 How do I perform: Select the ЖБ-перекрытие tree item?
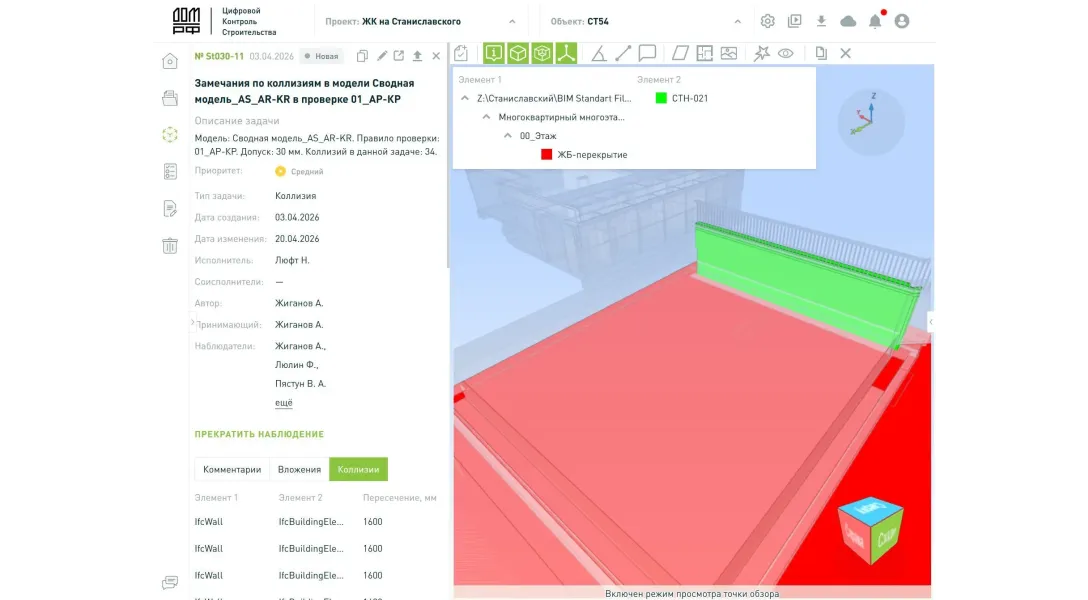pyautogui.click(x=592, y=155)
